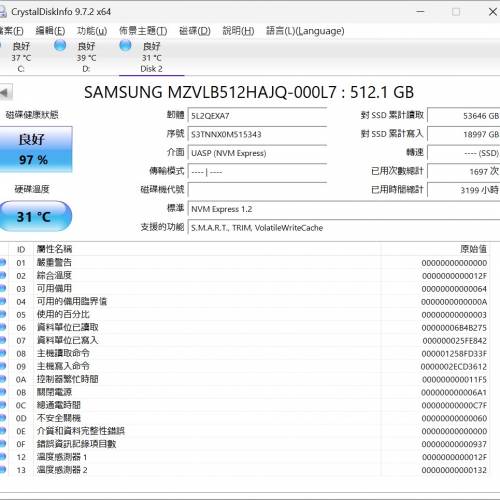Click the 對 SSD 累計讀取 label
This screenshot has width=500, height=500.
click(392, 115)
